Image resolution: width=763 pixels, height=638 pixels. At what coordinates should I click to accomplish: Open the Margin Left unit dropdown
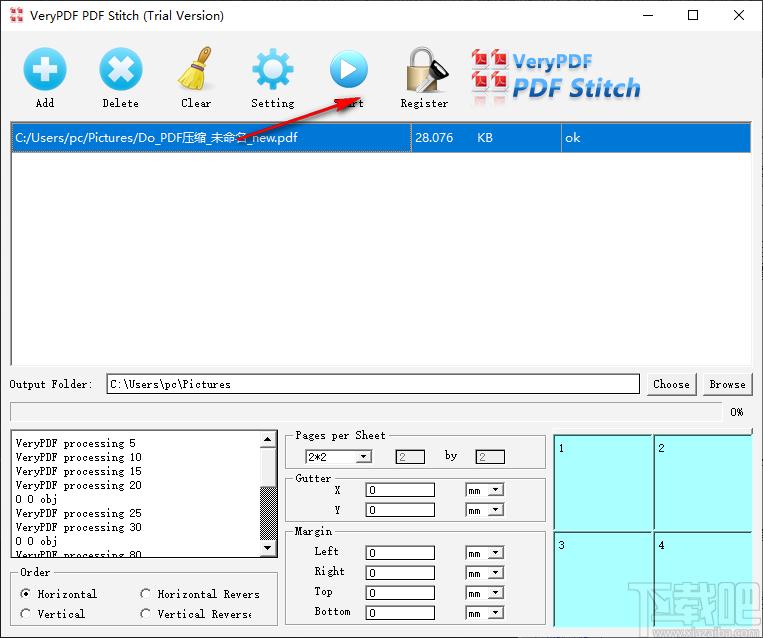coord(496,553)
